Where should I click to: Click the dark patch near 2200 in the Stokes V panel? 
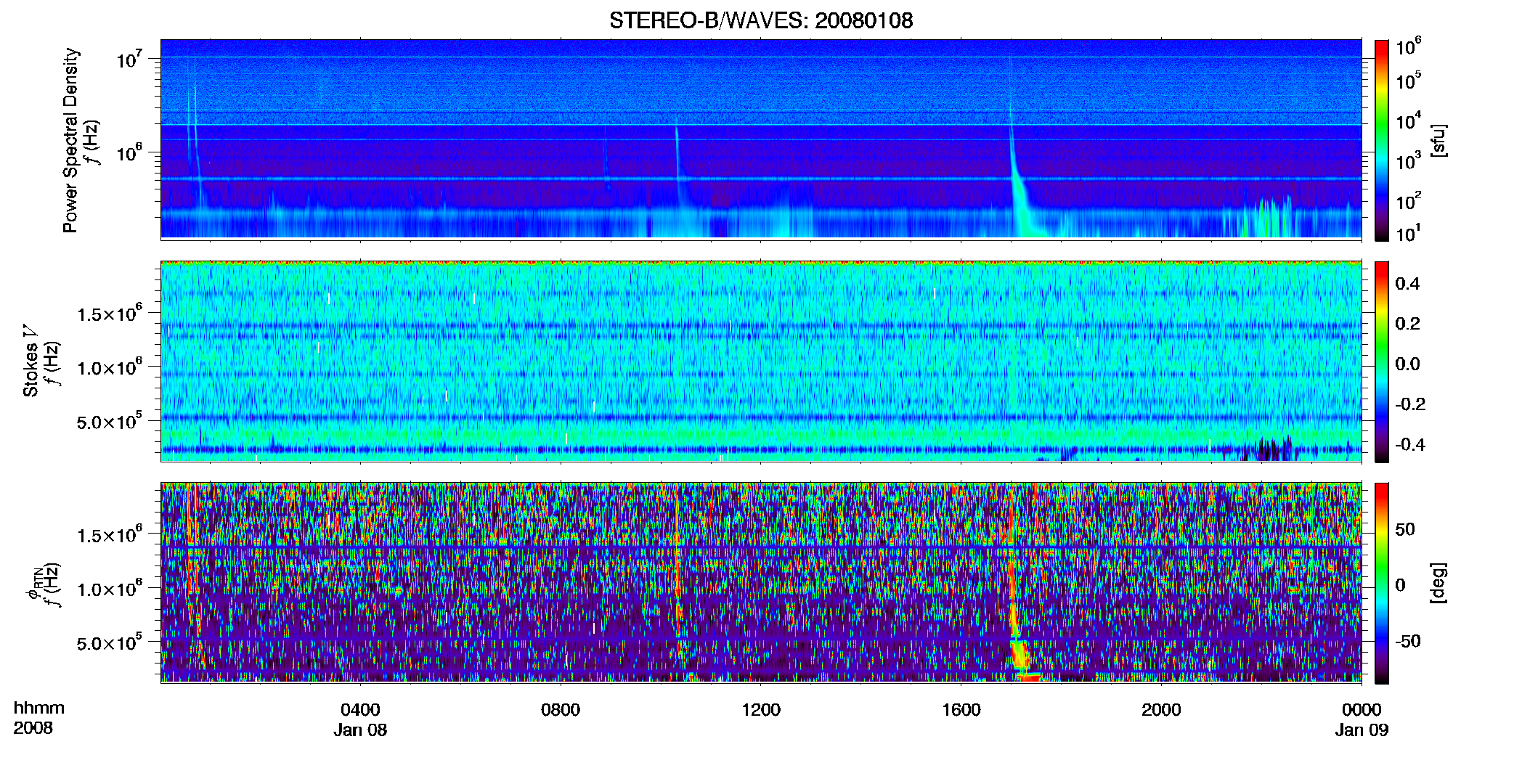pos(1267,449)
